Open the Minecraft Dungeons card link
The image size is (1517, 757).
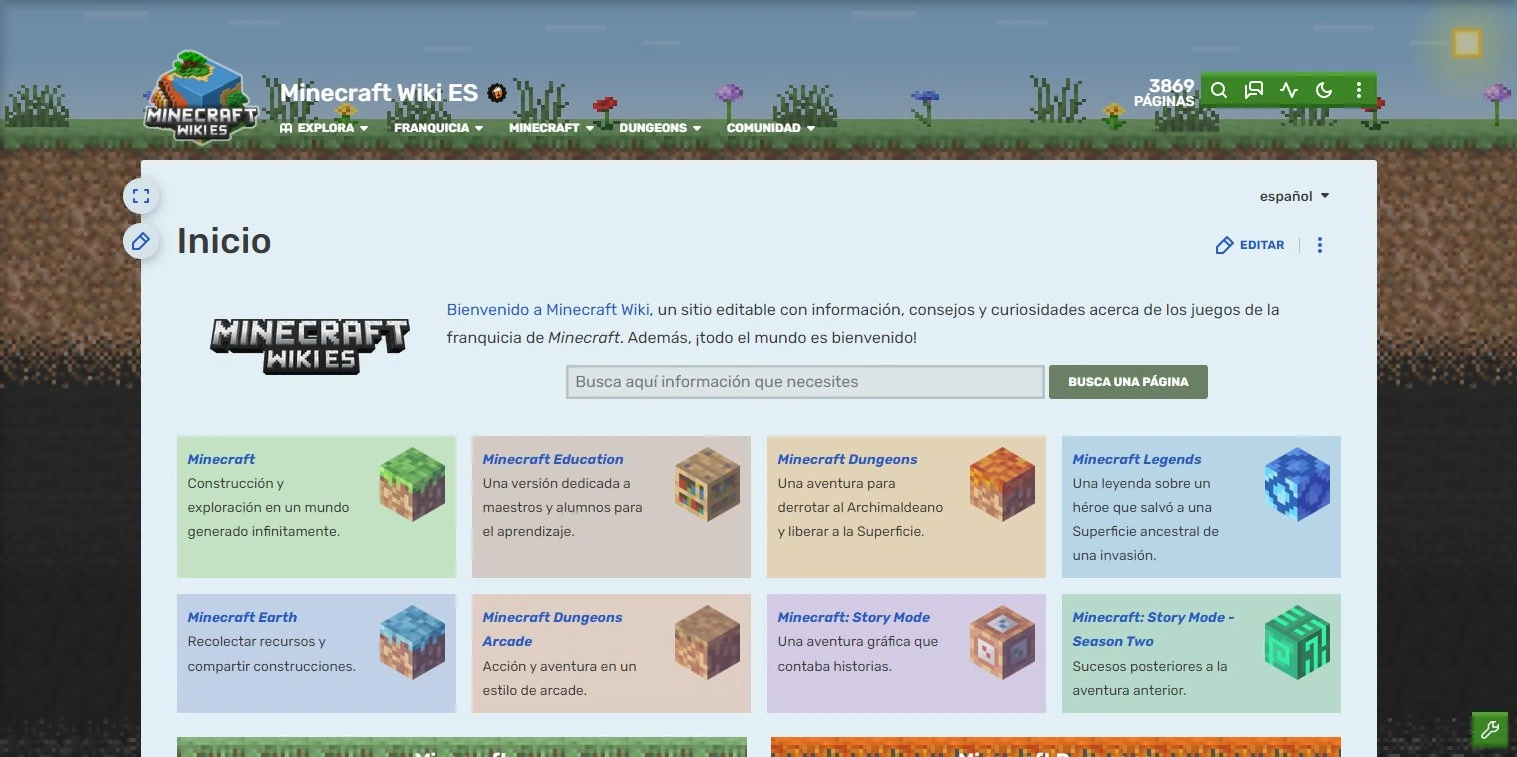point(847,459)
